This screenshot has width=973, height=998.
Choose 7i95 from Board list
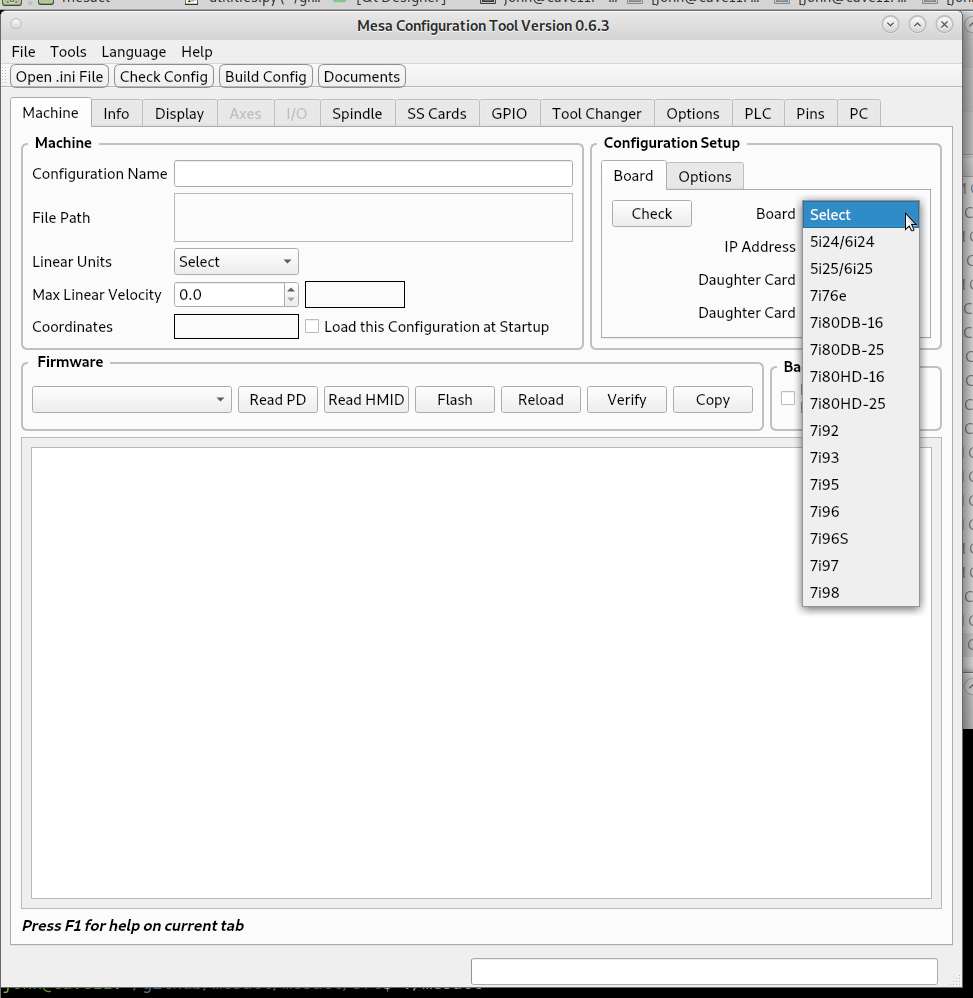tap(860, 484)
